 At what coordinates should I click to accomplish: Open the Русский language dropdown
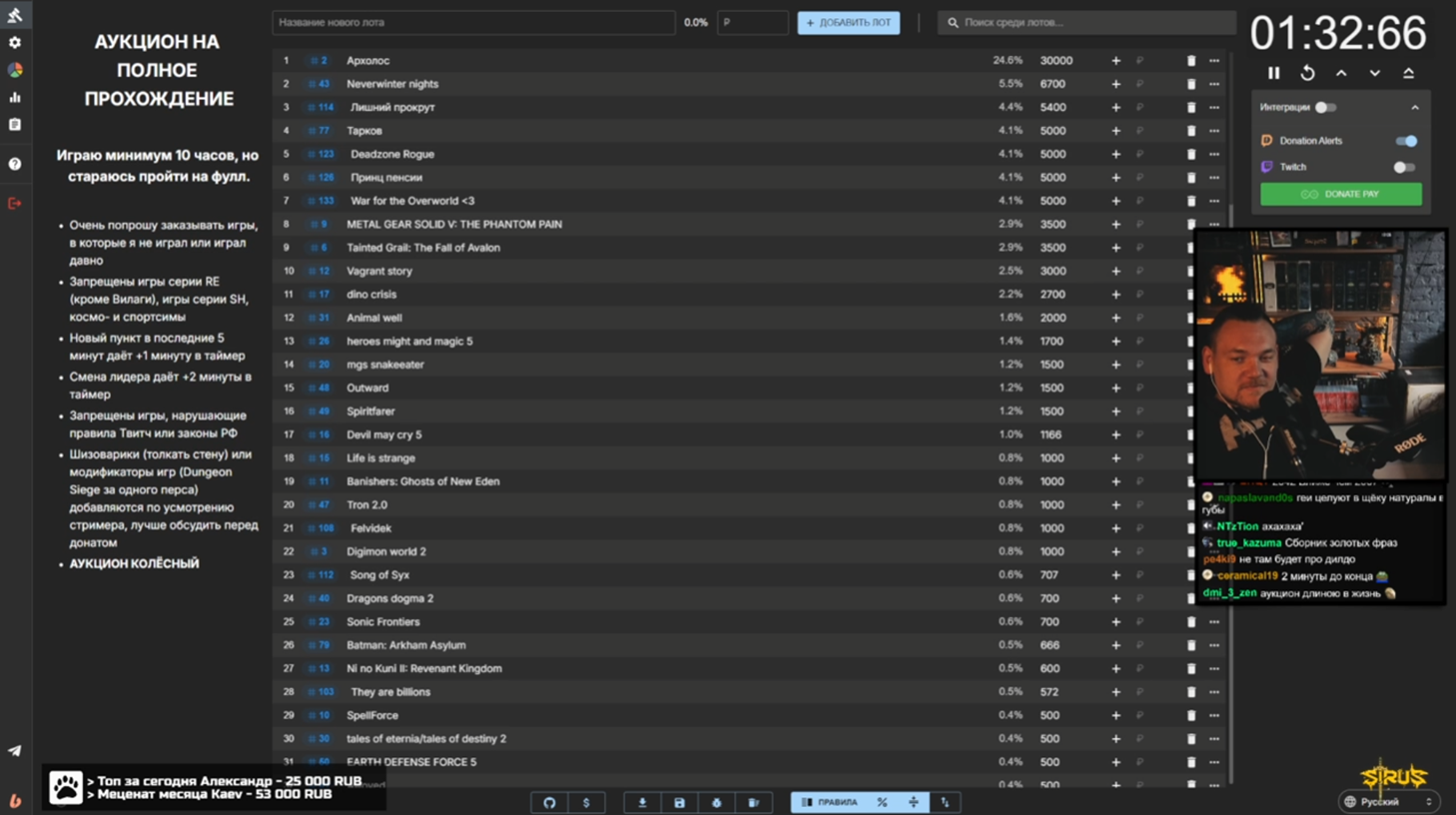pyautogui.click(x=1388, y=801)
